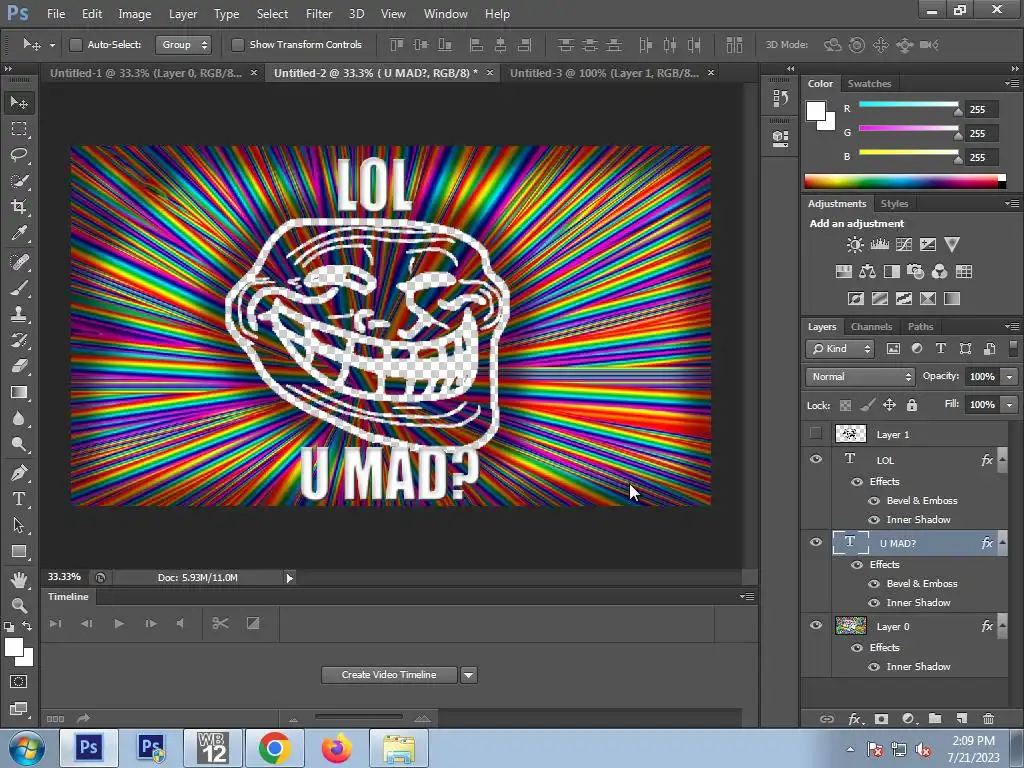The image size is (1024, 768).
Task: Switch to the Styles tab
Action: (x=894, y=204)
